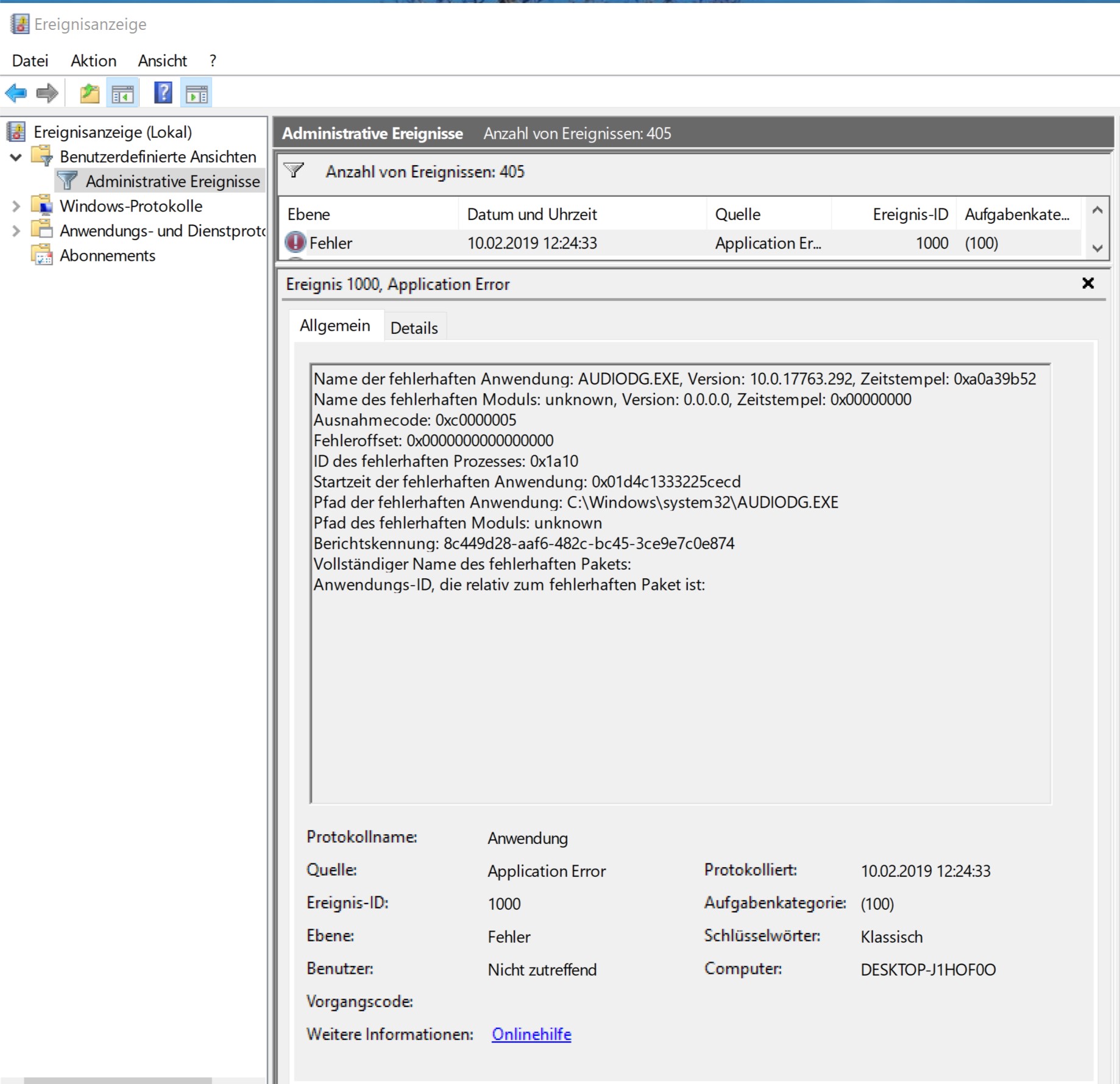Sort by Aufgabenkategorie column header
Viewport: 1120px width, 1084px height.
(x=1018, y=214)
